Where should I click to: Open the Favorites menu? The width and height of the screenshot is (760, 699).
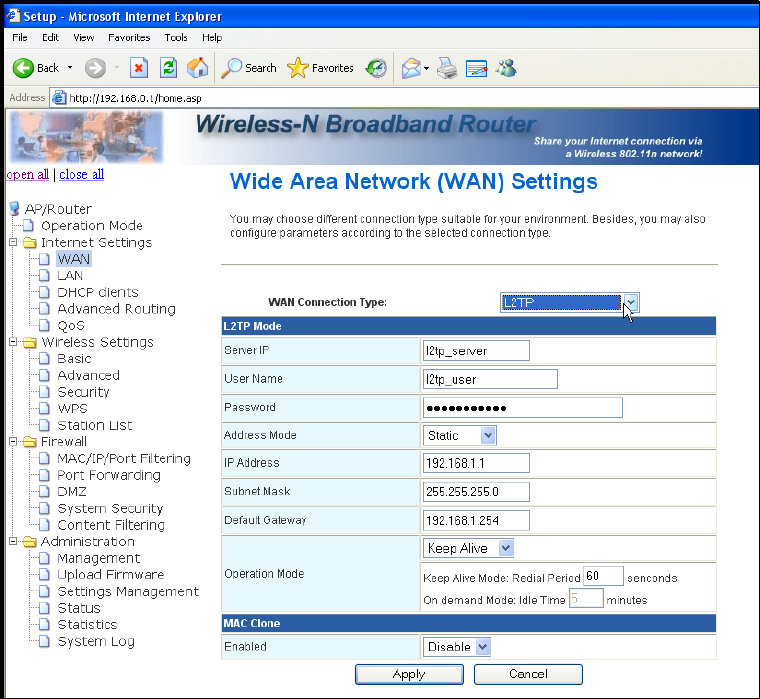pyautogui.click(x=129, y=37)
